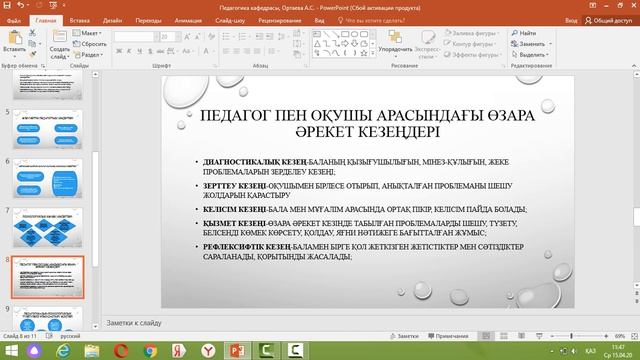
Task: Toggle center text alignment
Action: [236, 51]
